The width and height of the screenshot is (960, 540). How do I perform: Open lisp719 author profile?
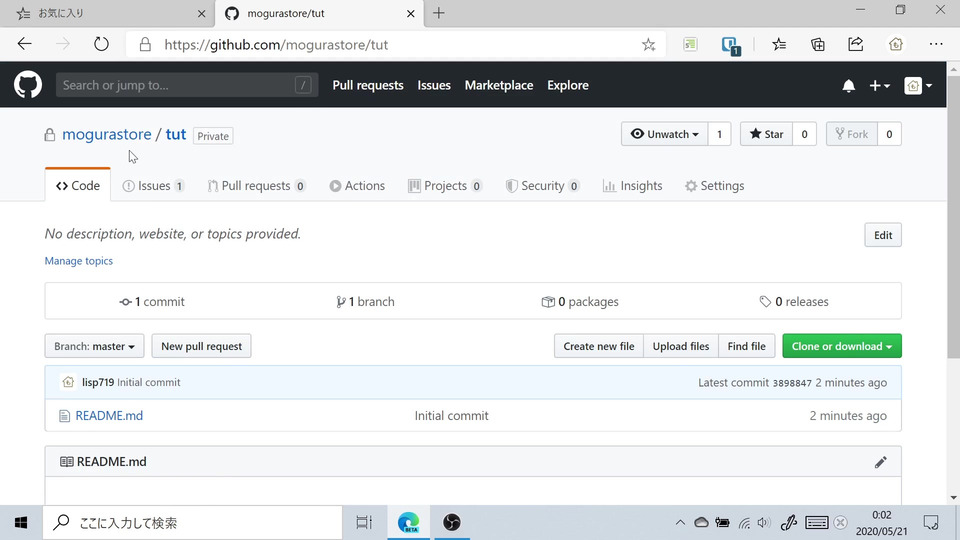[98, 382]
